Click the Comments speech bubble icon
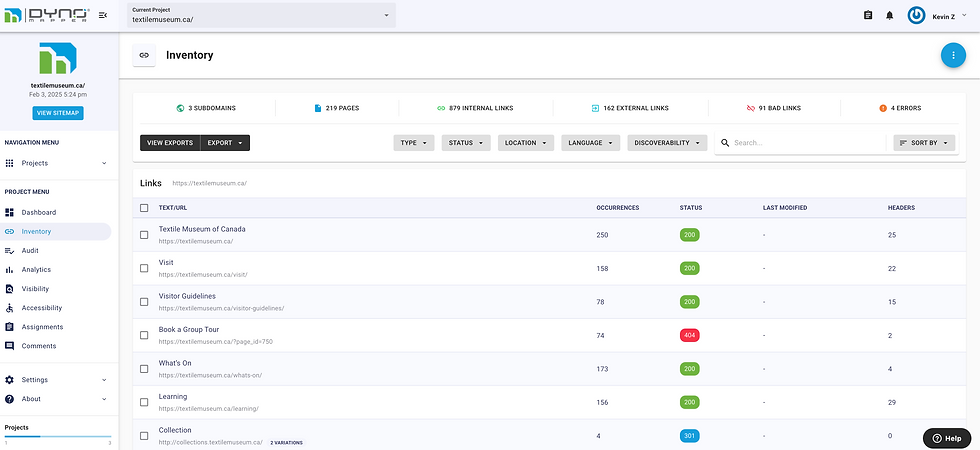Viewport: 980px width, 450px height. pyautogui.click(x=9, y=346)
